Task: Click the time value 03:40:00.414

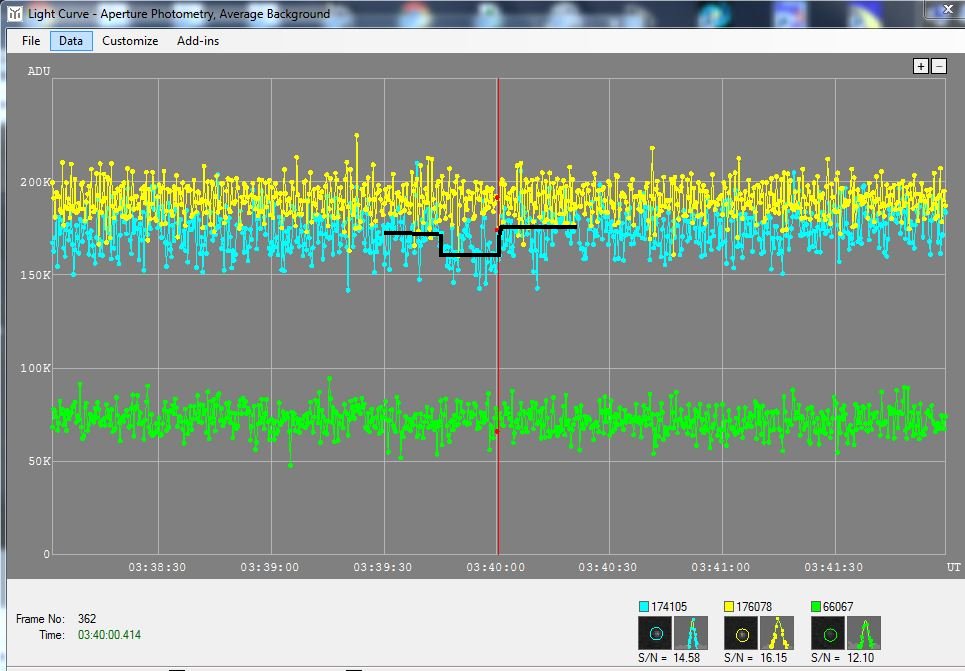Action: (x=111, y=635)
